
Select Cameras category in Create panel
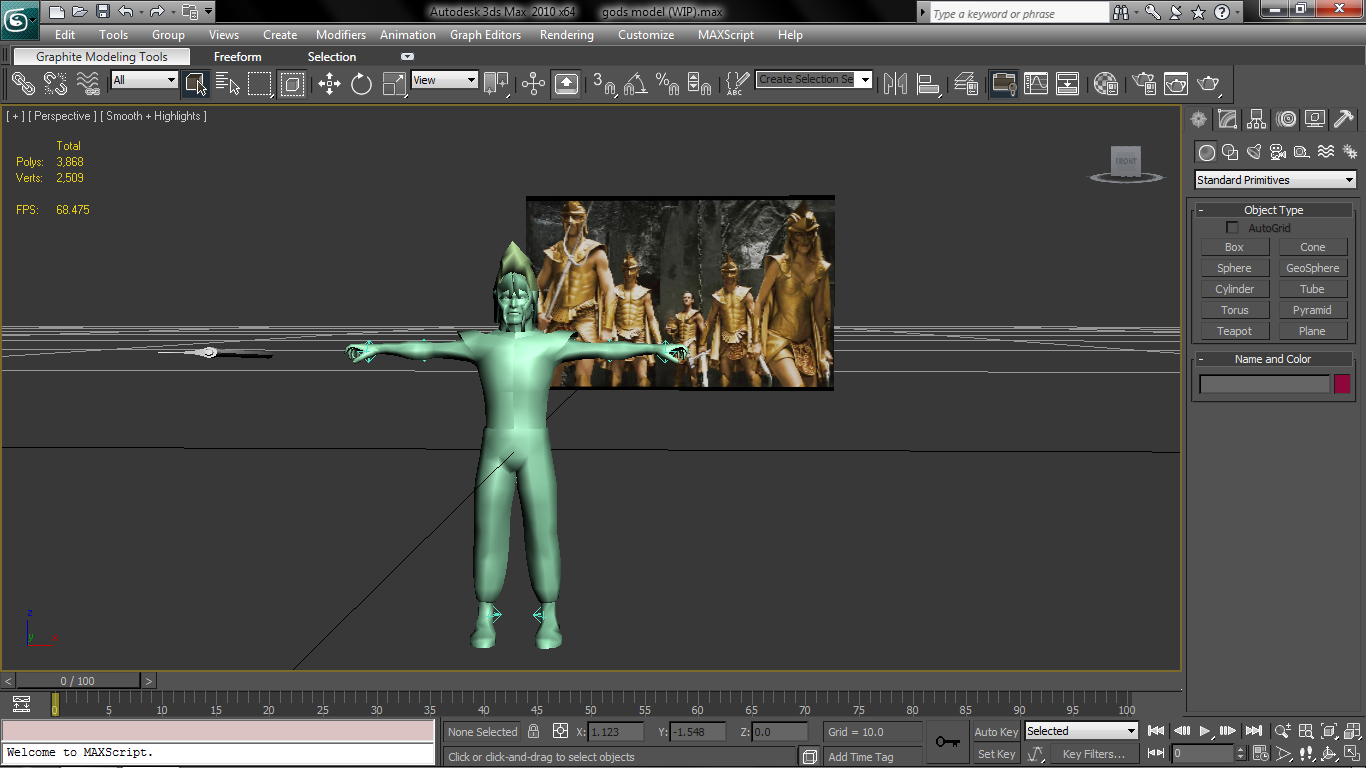pyautogui.click(x=1278, y=152)
